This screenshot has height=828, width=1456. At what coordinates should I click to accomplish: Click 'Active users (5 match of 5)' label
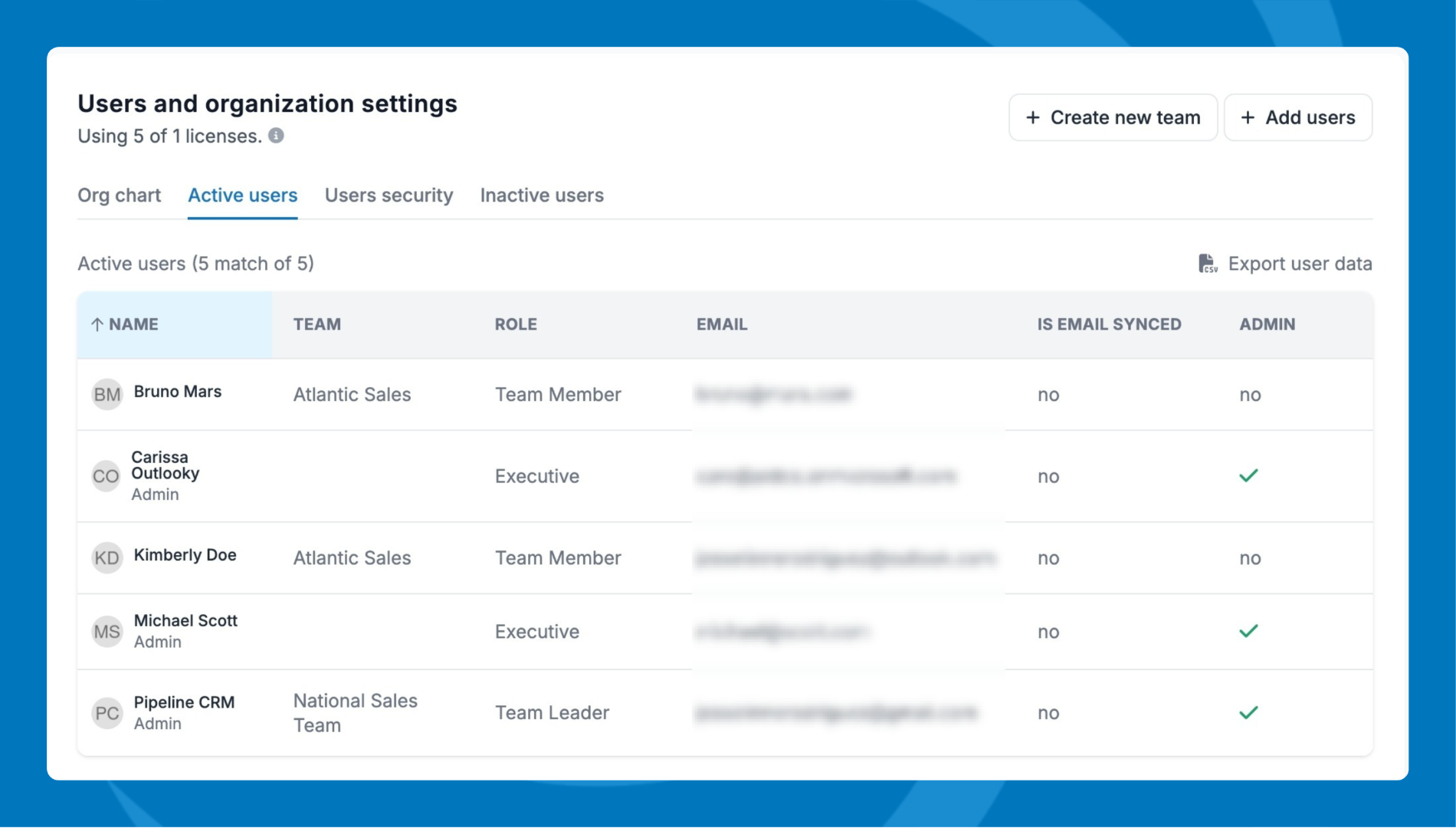click(195, 264)
